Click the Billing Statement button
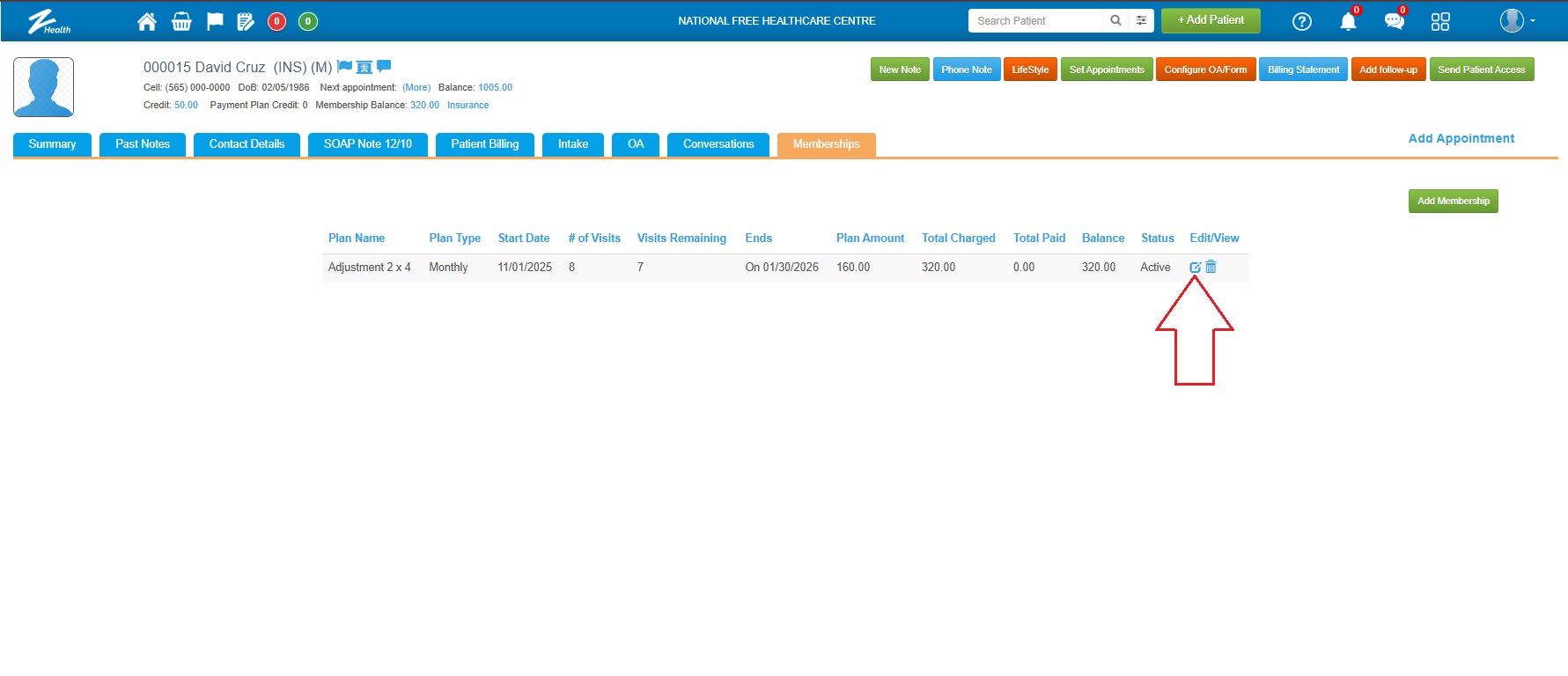This screenshot has width=1568, height=676. click(x=1303, y=70)
